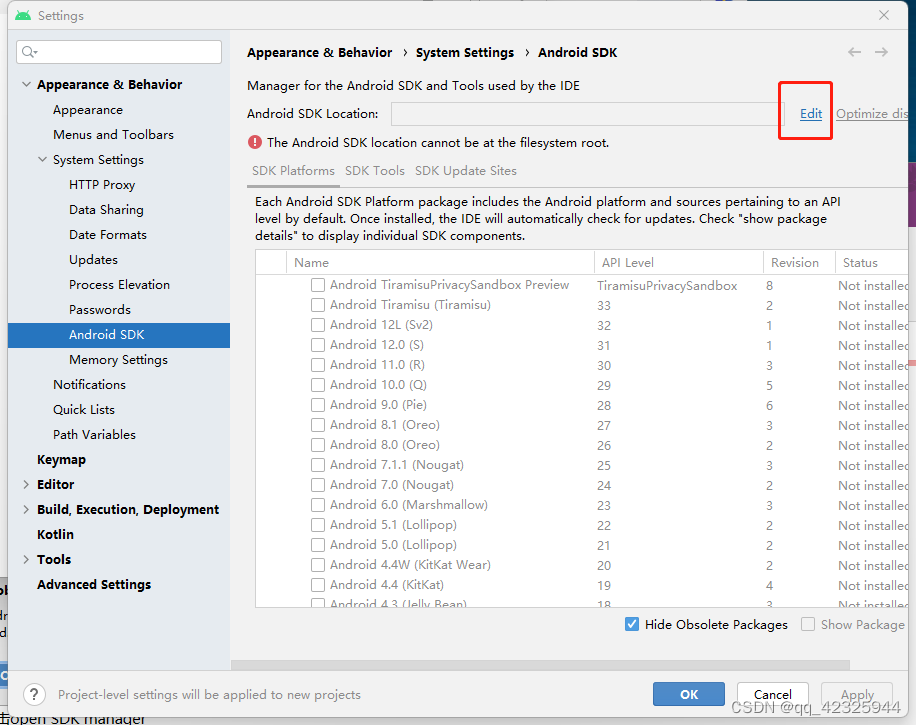Click Android 5.1 (Lollipop) row name

coord(393,525)
